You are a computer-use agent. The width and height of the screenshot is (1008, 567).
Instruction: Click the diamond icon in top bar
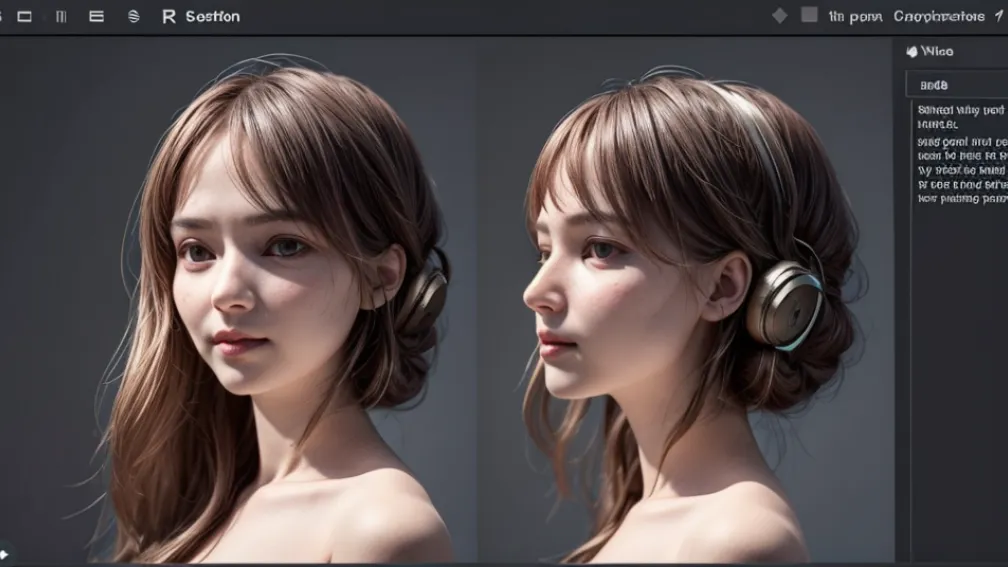tap(780, 16)
